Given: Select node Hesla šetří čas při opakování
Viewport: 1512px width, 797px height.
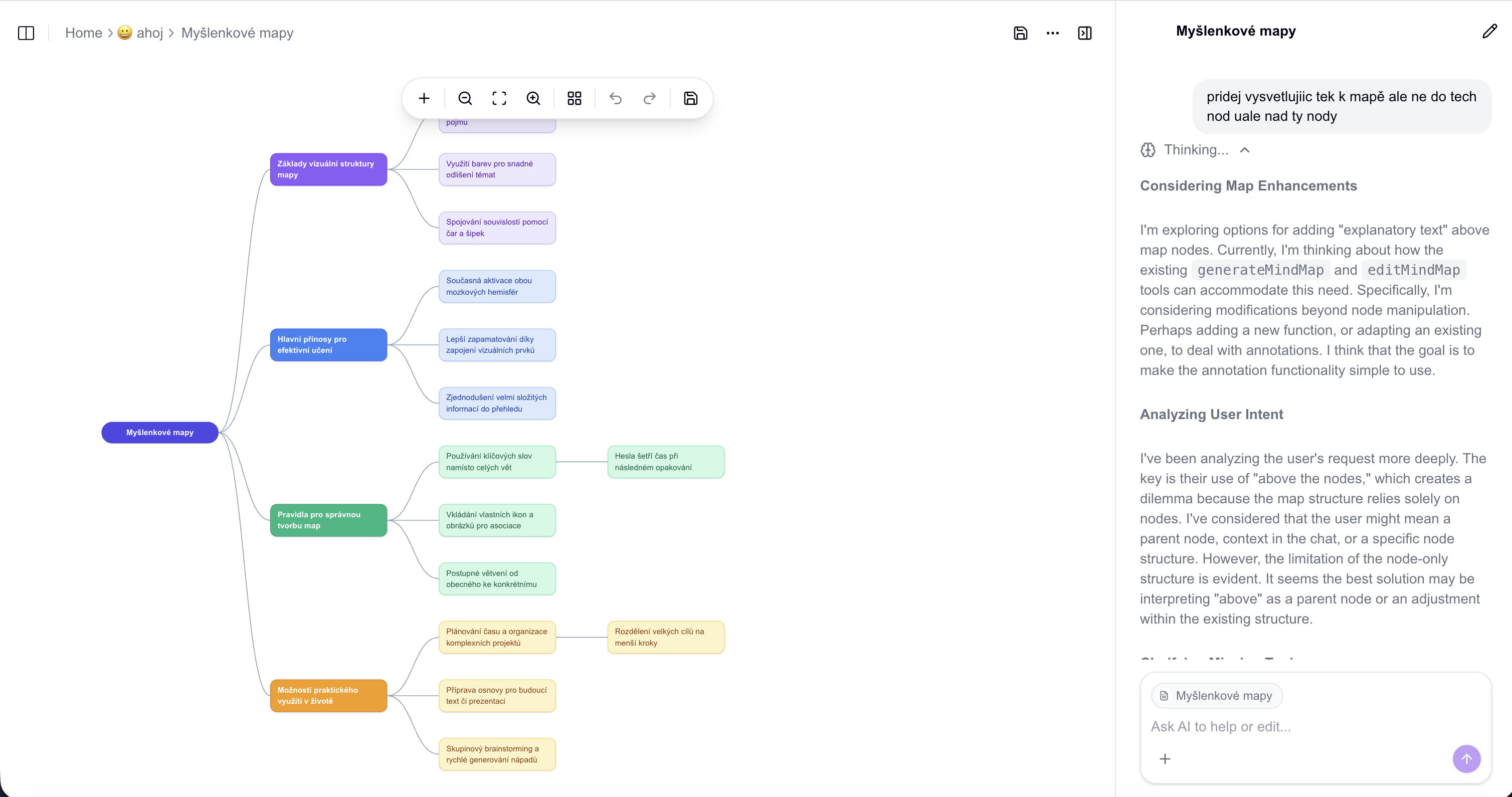Looking at the screenshot, I should click(x=666, y=462).
